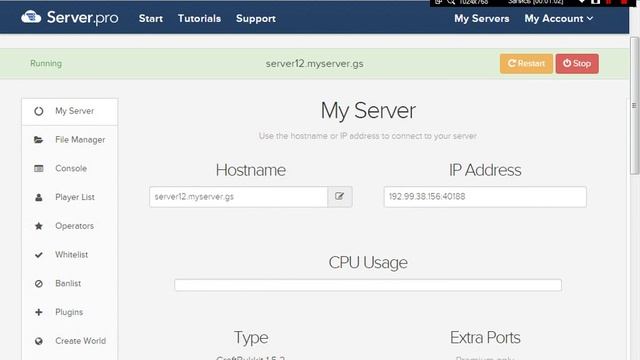Select the Plugins plus icon
The height and width of the screenshot is (360, 640).
pyautogui.click(x=39, y=312)
